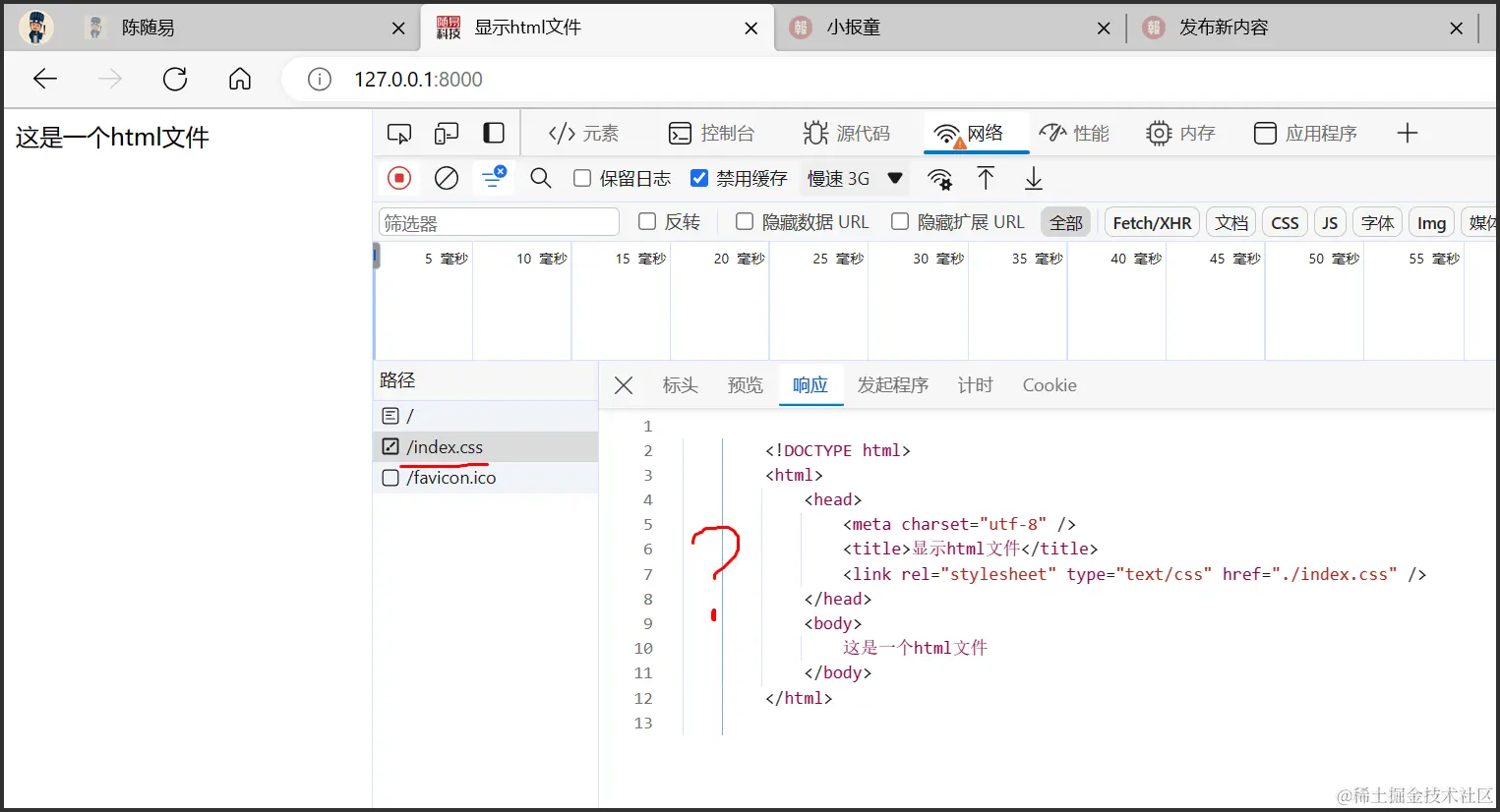Go back with the browser back arrow
The image size is (1500, 812).
tap(45, 79)
